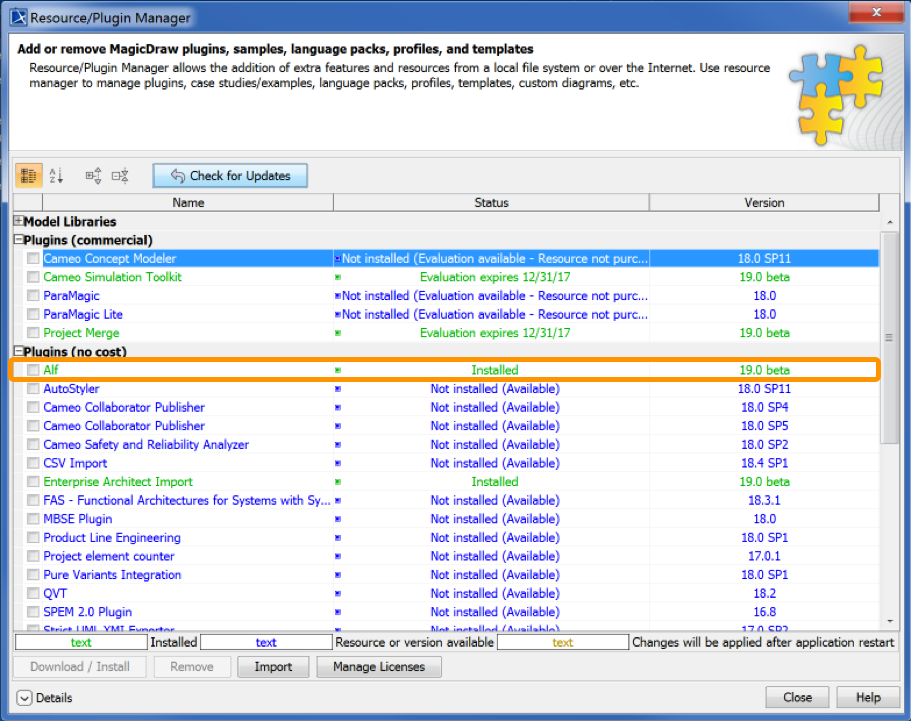Viewport: 911px width, 721px height.
Task: Click the collapse all tree icon
Action: [x=120, y=176]
